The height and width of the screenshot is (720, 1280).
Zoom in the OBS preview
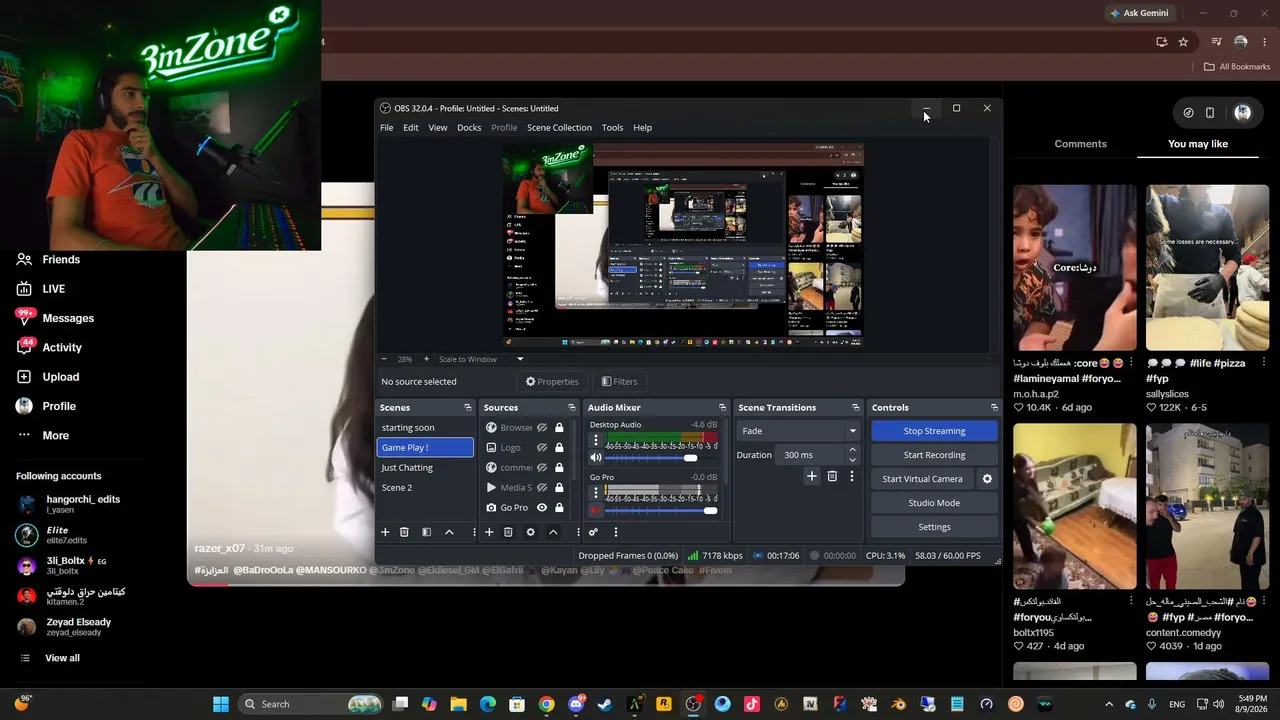click(x=426, y=359)
